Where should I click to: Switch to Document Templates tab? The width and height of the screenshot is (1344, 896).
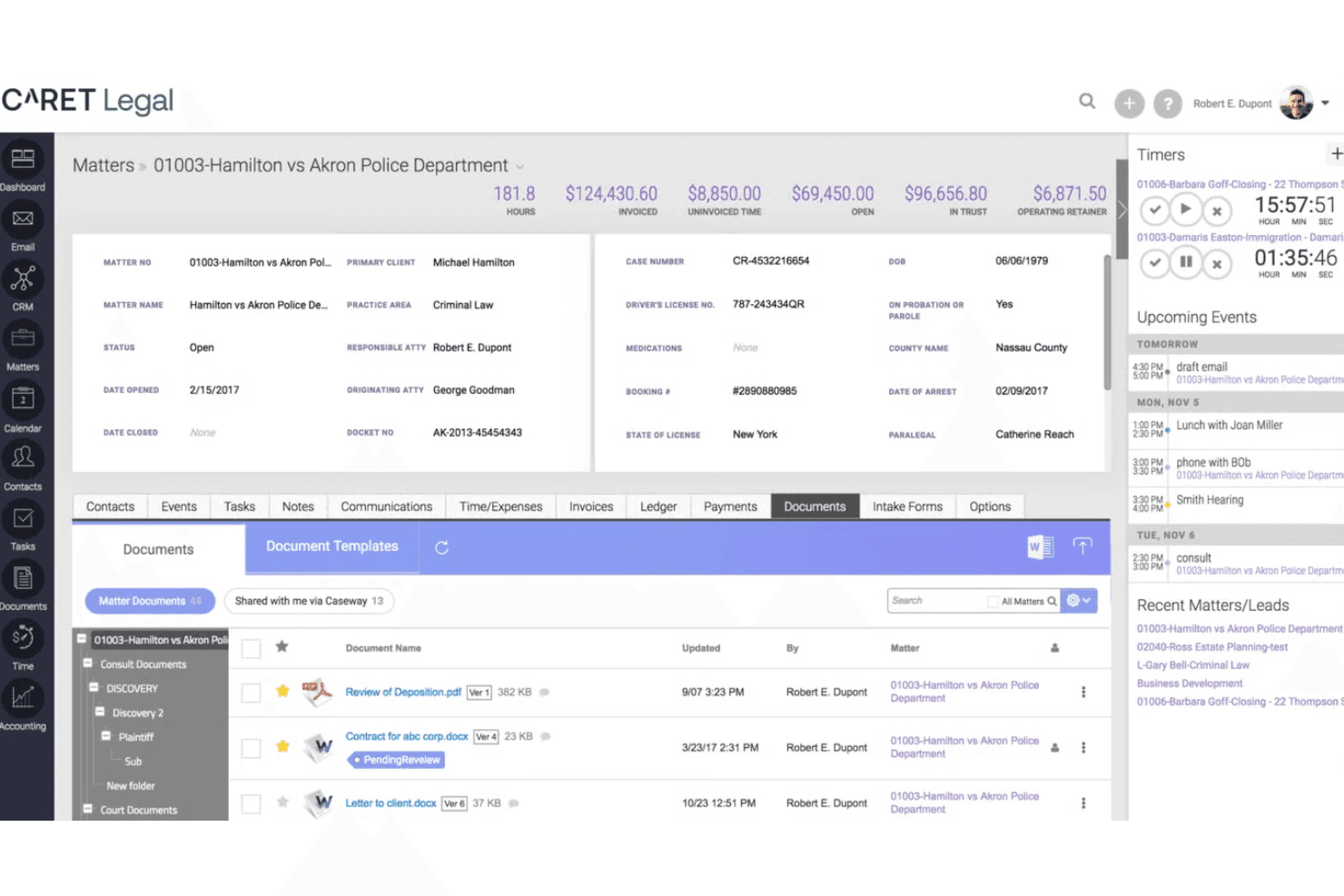tap(332, 546)
